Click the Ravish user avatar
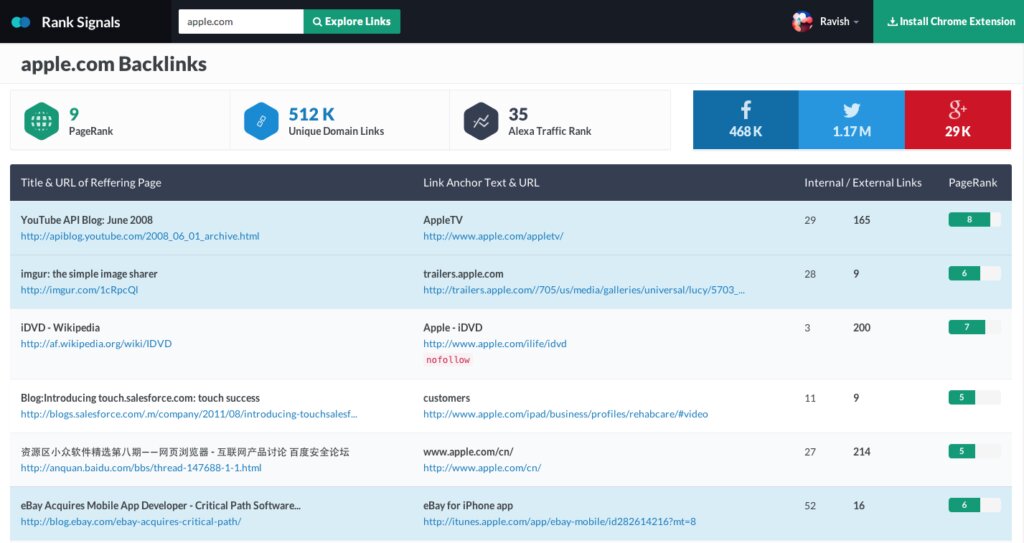Image resolution: width=1024 pixels, height=543 pixels. pyautogui.click(x=802, y=22)
